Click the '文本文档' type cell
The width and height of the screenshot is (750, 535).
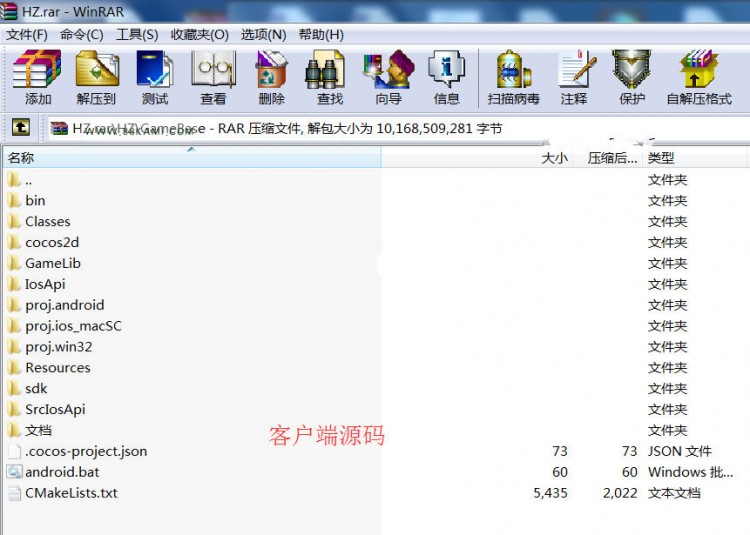674,493
